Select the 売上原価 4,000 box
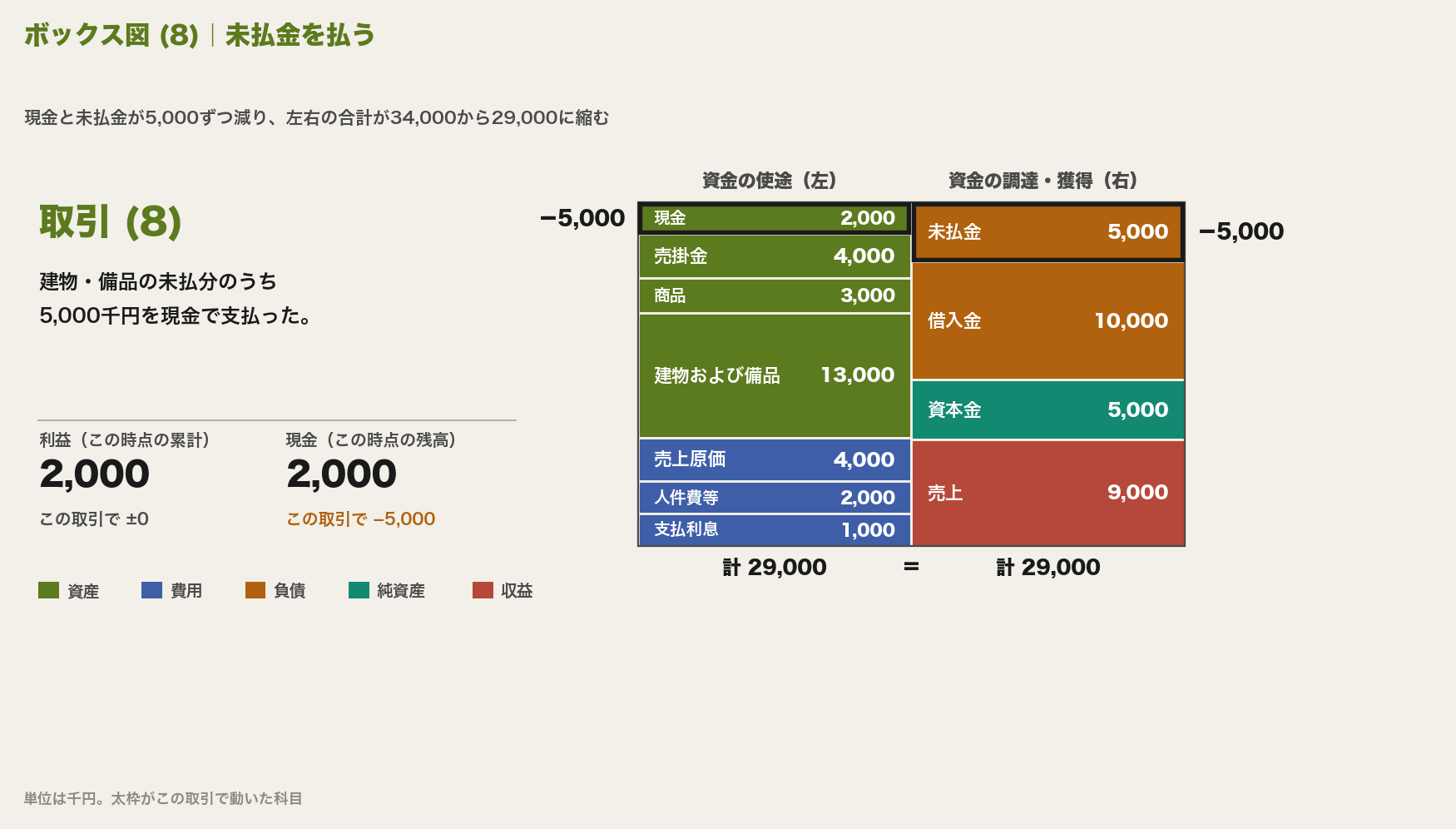The image size is (1456, 829). pyautogui.click(x=775, y=459)
